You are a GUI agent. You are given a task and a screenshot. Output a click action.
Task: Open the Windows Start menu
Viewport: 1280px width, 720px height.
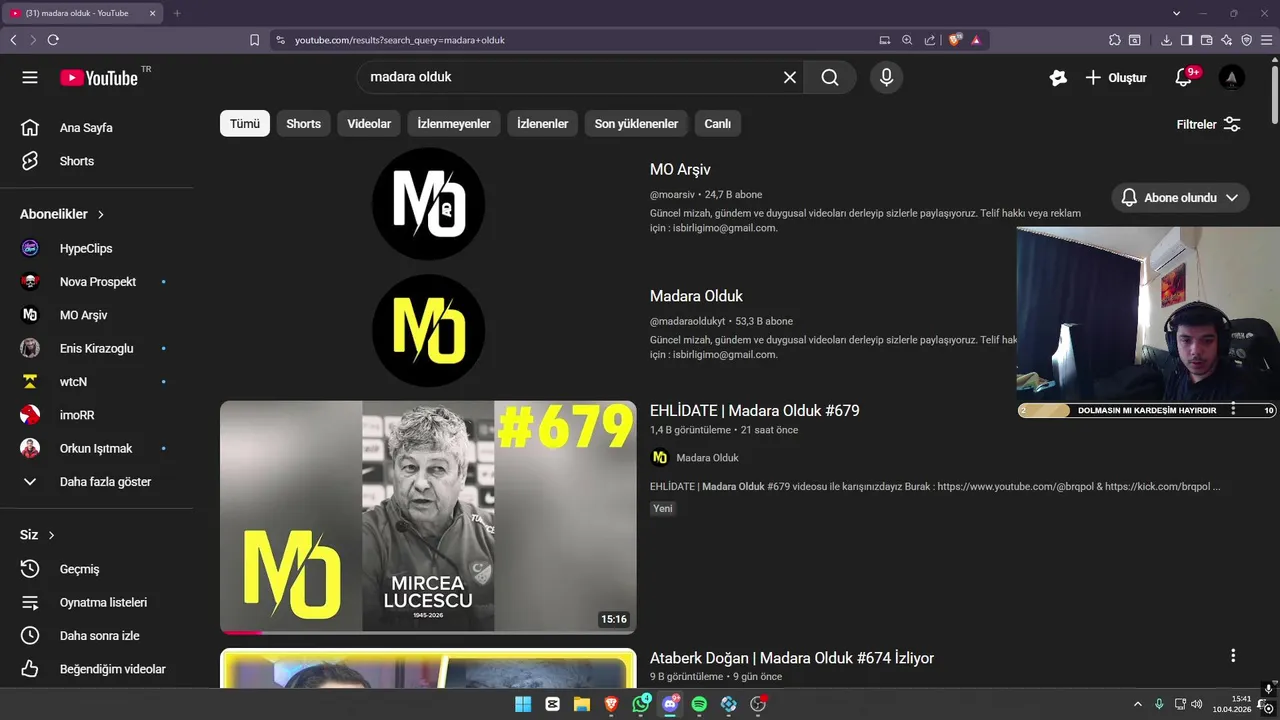(523, 704)
